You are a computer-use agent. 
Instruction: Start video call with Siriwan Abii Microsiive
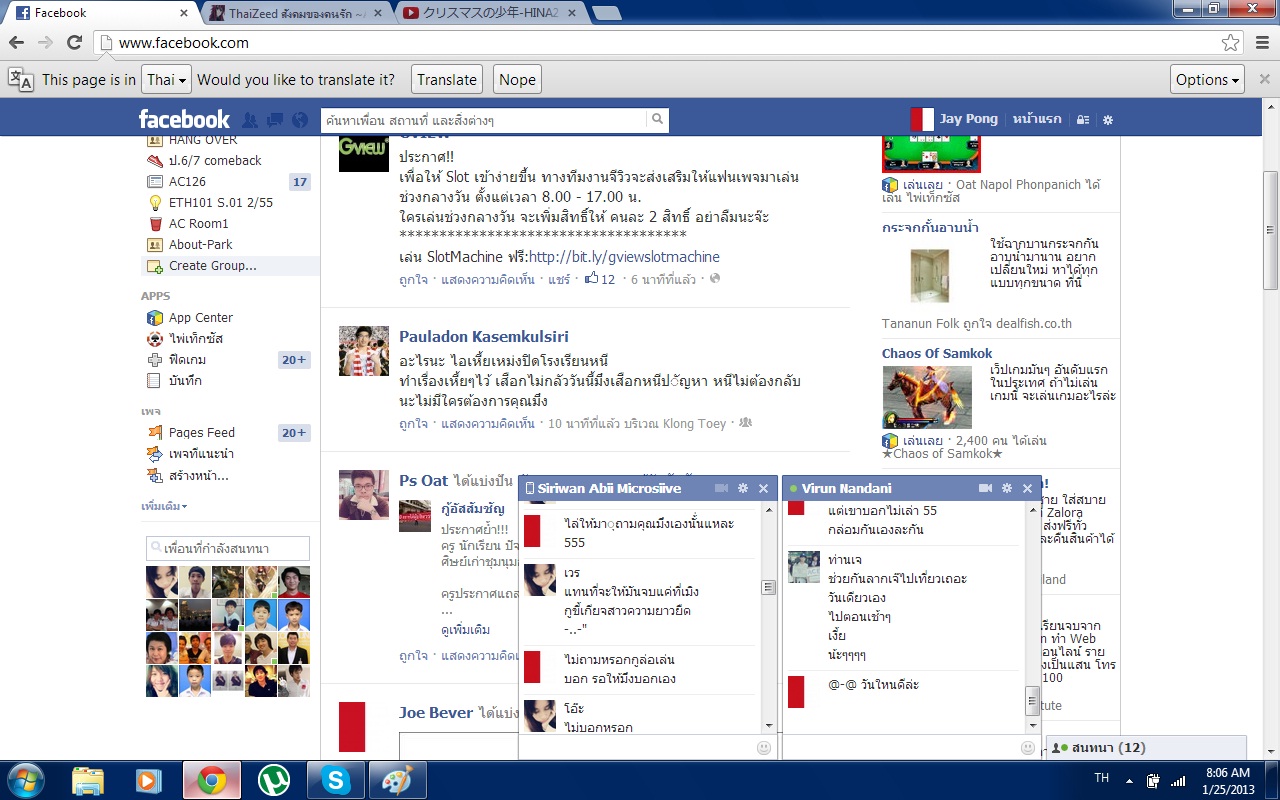tap(721, 488)
